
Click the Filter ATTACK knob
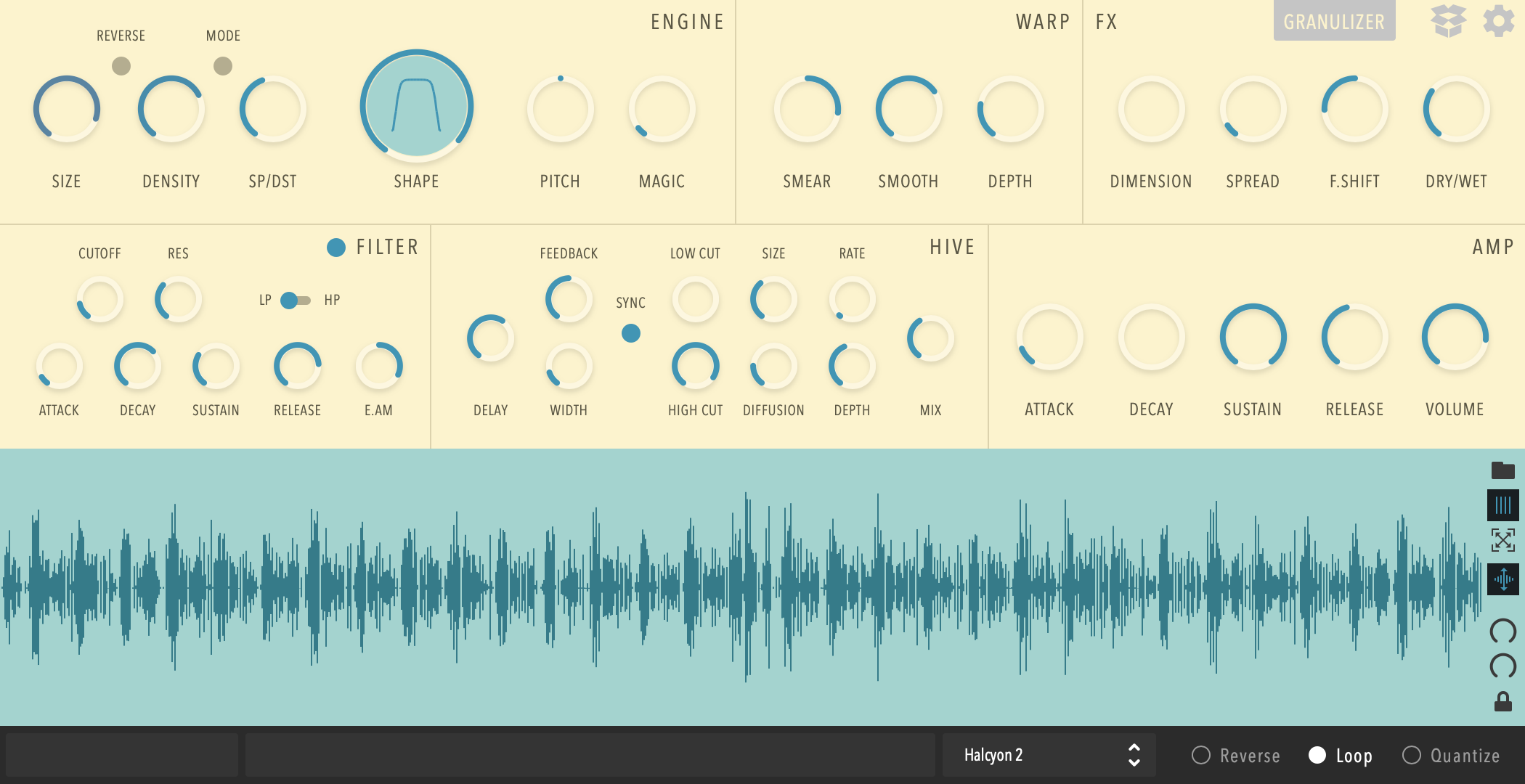(x=60, y=366)
